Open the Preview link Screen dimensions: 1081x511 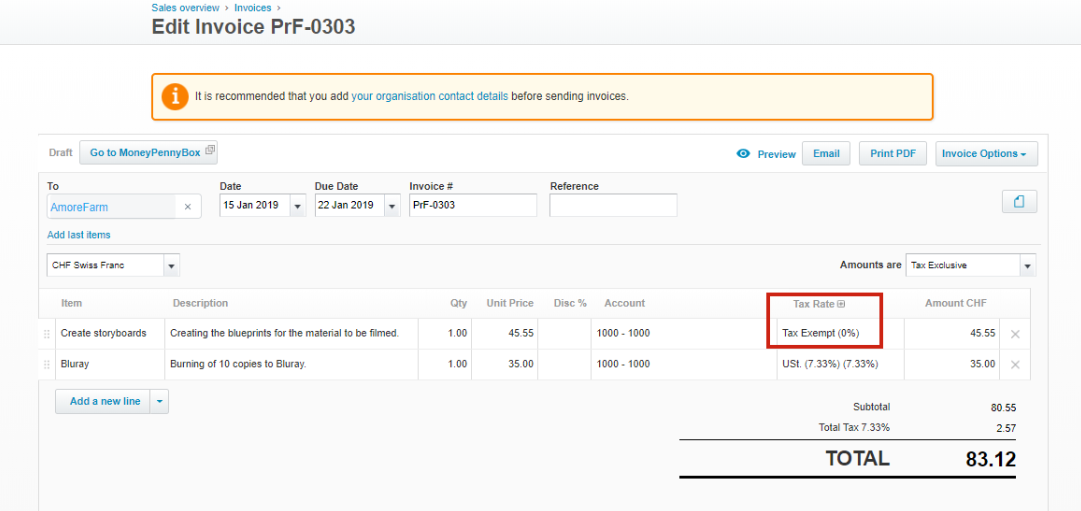(776, 154)
